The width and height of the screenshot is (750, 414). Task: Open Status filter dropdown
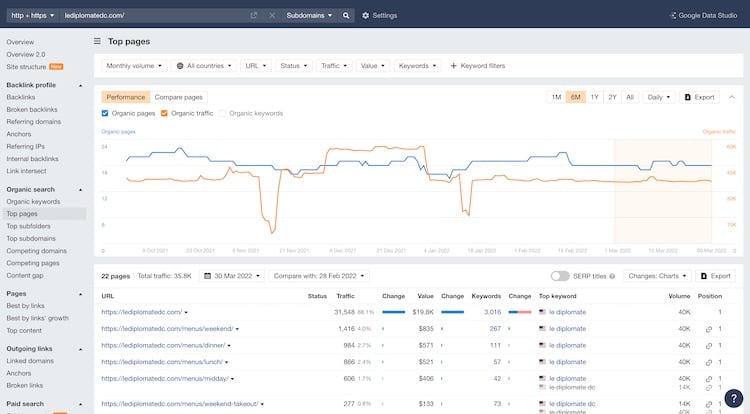(x=294, y=65)
